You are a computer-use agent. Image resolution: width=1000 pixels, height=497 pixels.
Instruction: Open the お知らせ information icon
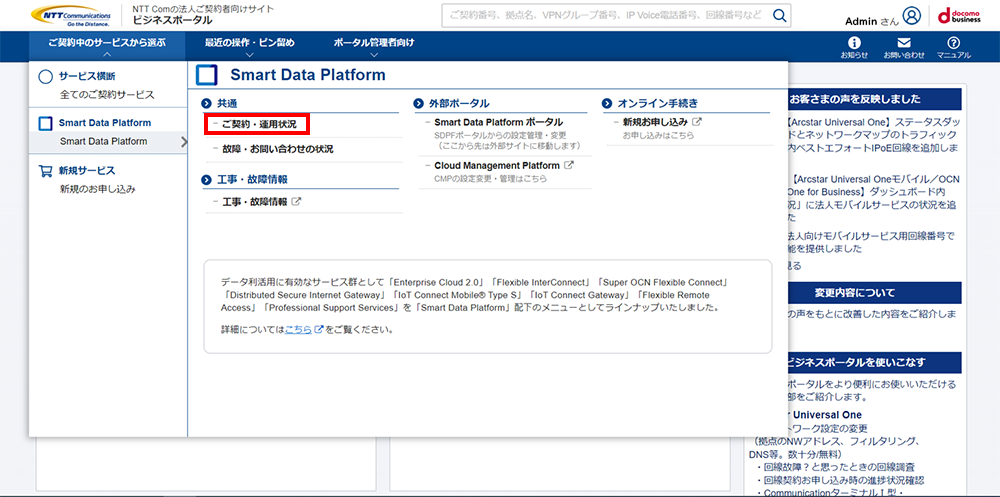pos(853,43)
